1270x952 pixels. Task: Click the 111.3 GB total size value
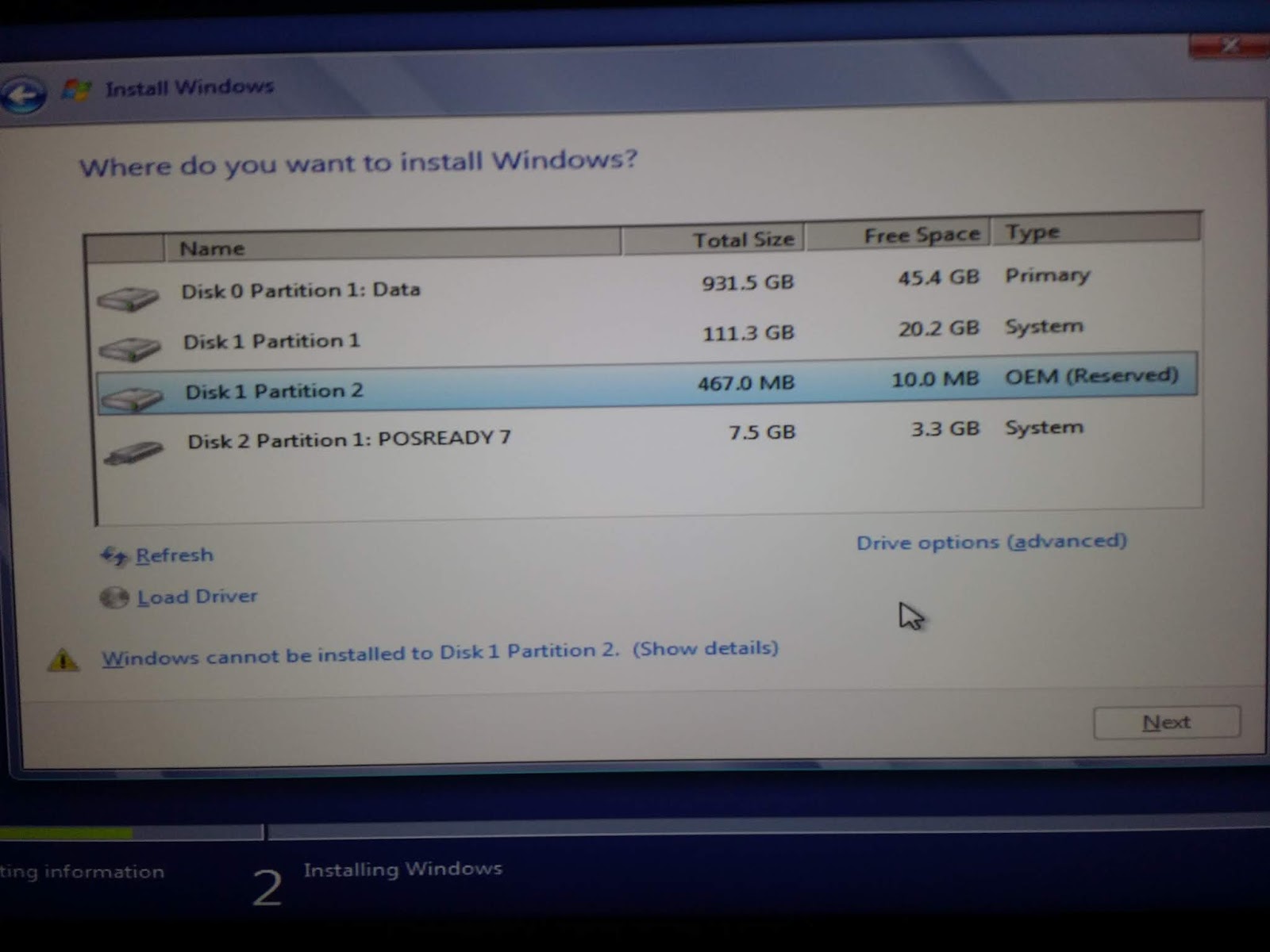click(748, 333)
